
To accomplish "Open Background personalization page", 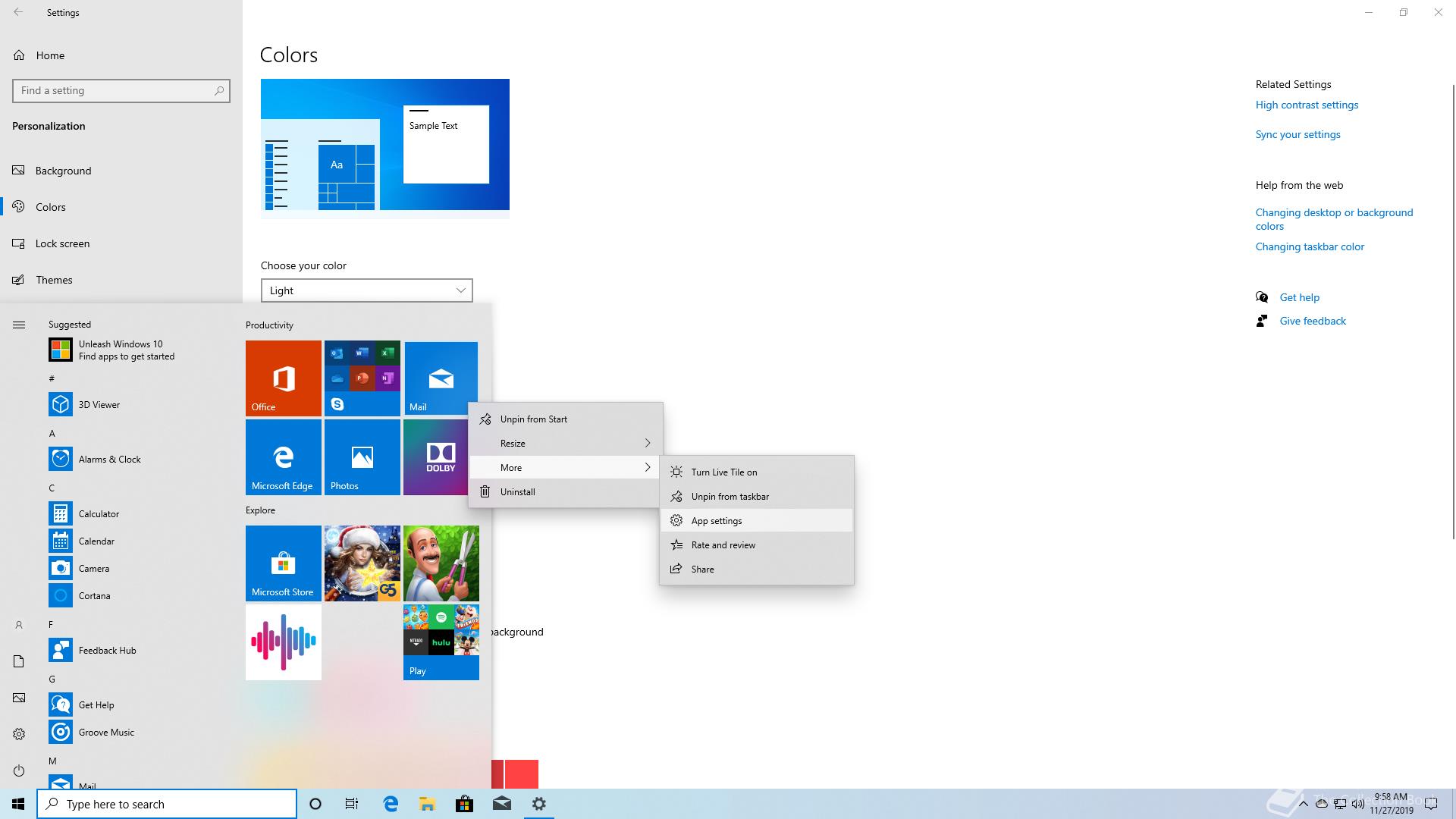I will (x=121, y=171).
